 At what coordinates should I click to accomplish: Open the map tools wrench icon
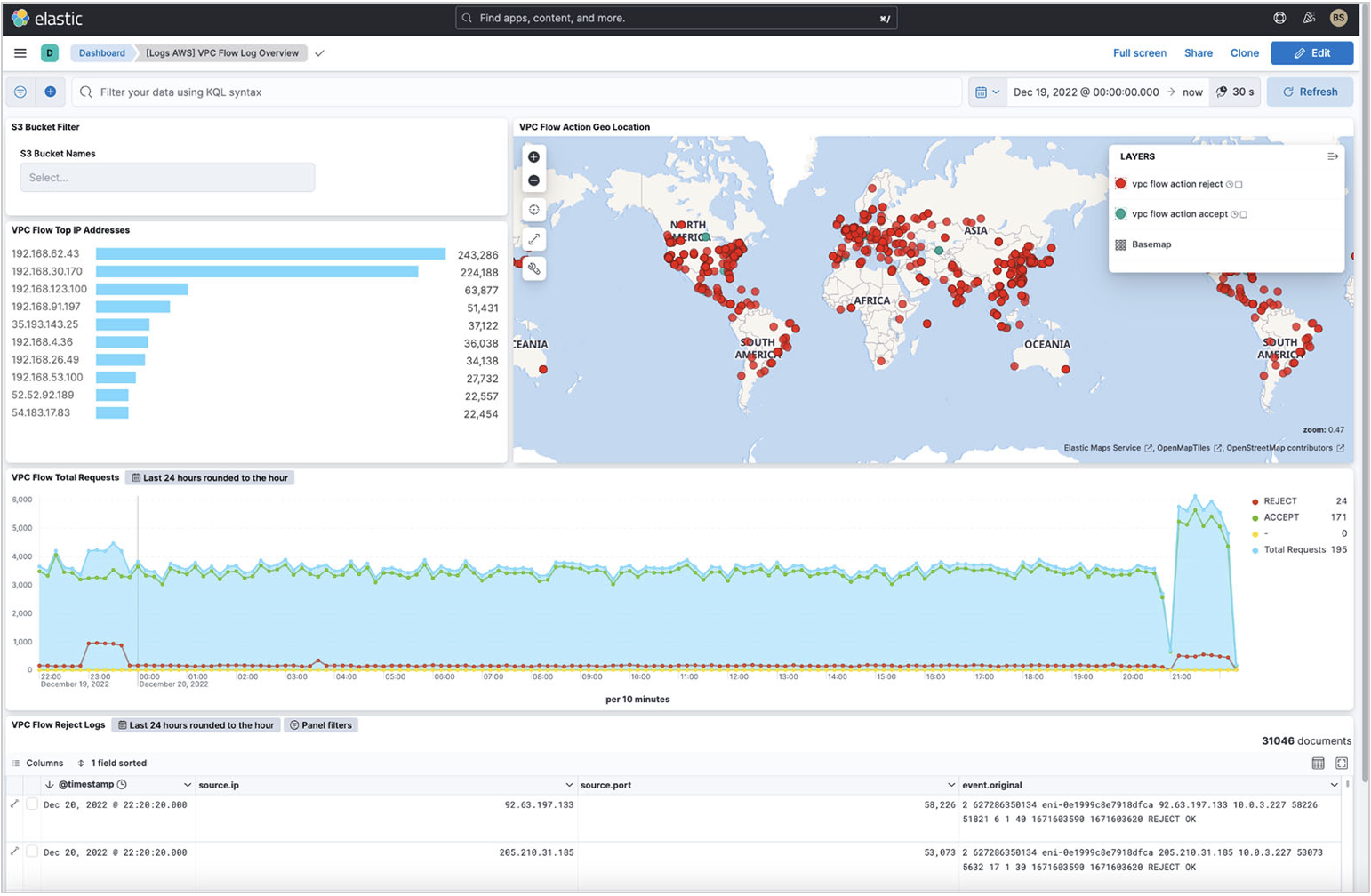click(533, 268)
